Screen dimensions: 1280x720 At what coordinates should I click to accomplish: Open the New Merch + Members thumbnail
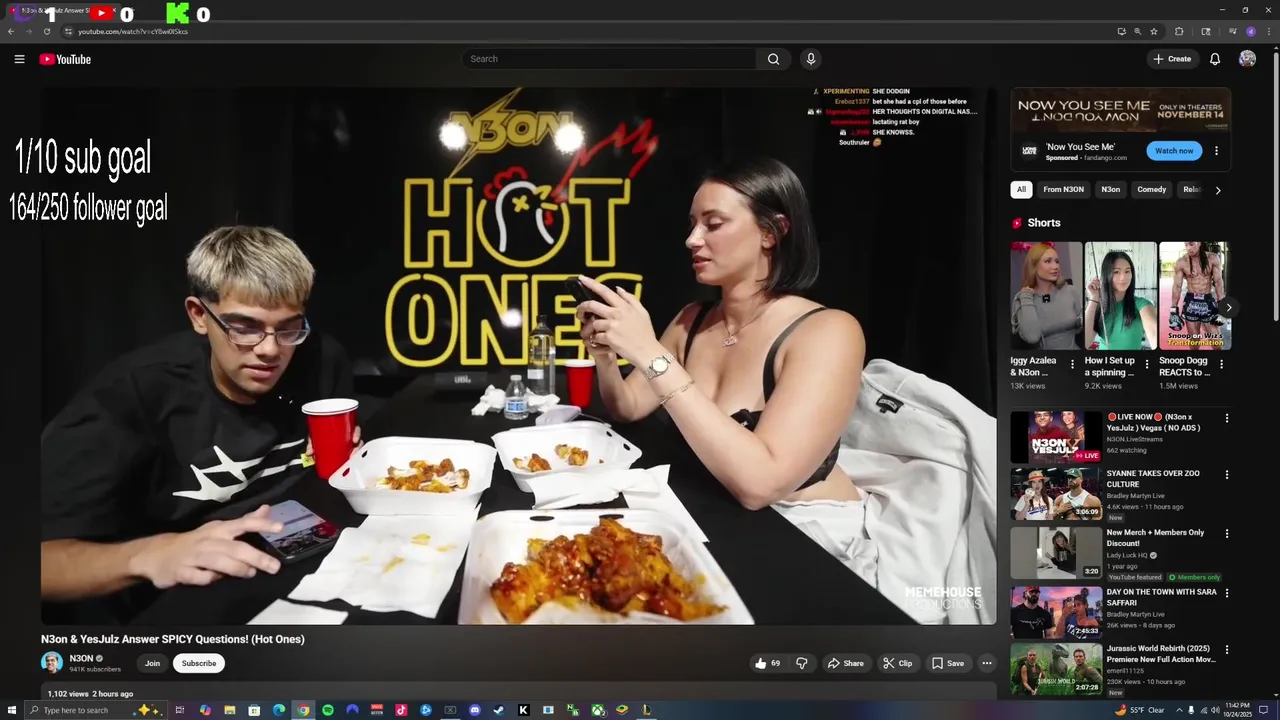[x=1056, y=552]
